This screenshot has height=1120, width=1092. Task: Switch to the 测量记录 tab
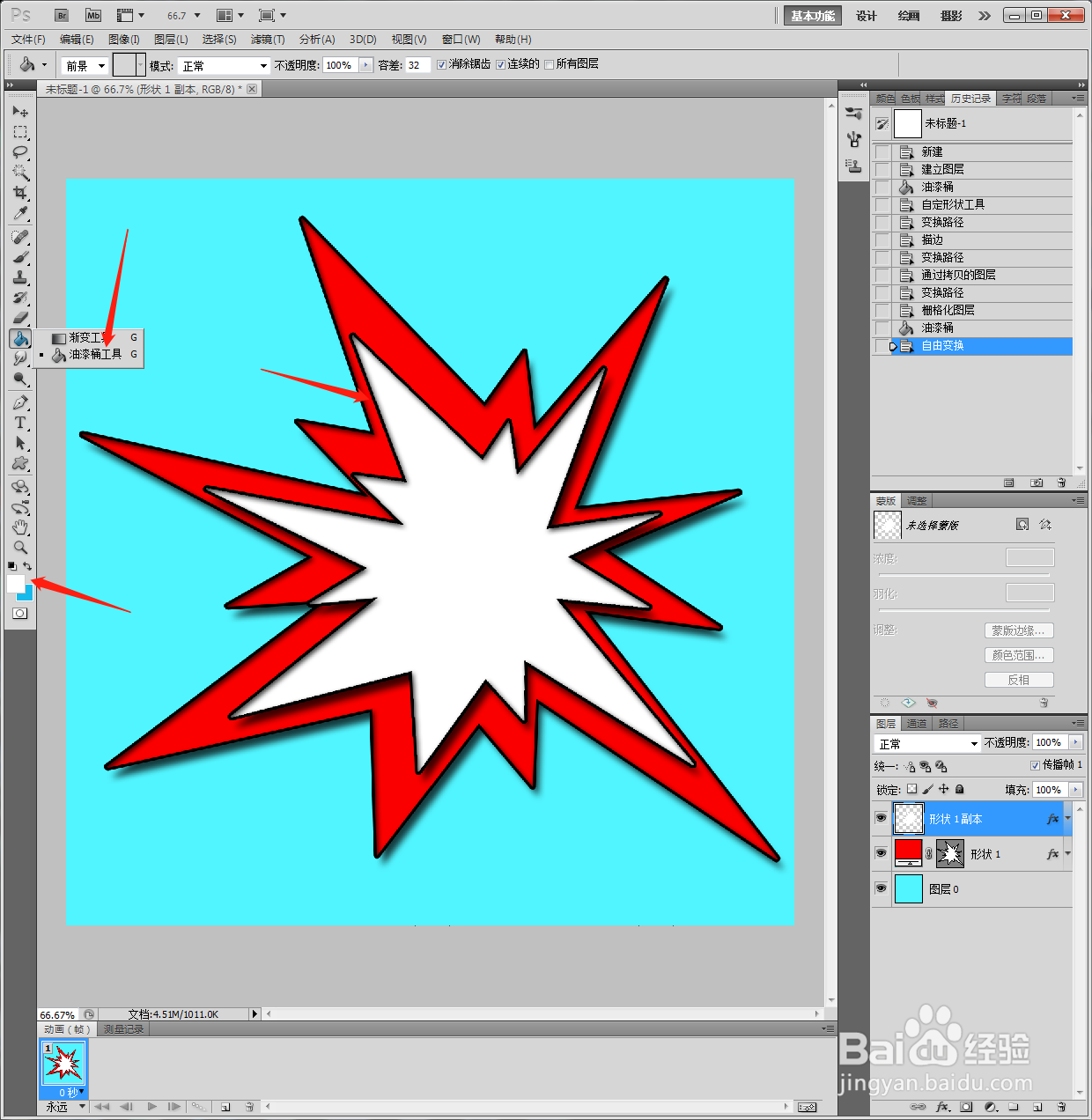click(123, 1028)
